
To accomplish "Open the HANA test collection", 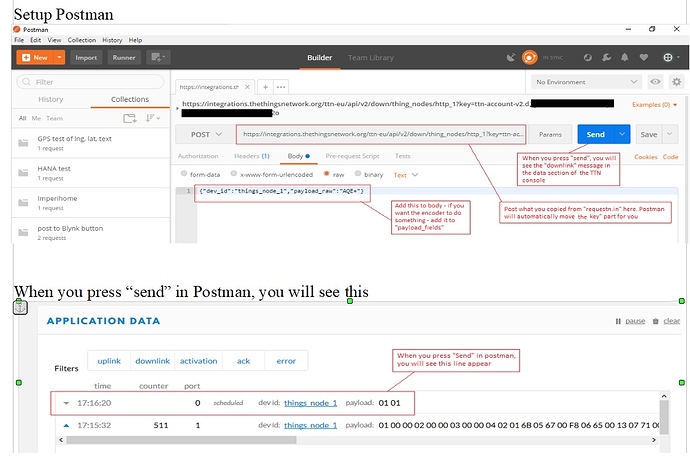I will click(x=91, y=173).
